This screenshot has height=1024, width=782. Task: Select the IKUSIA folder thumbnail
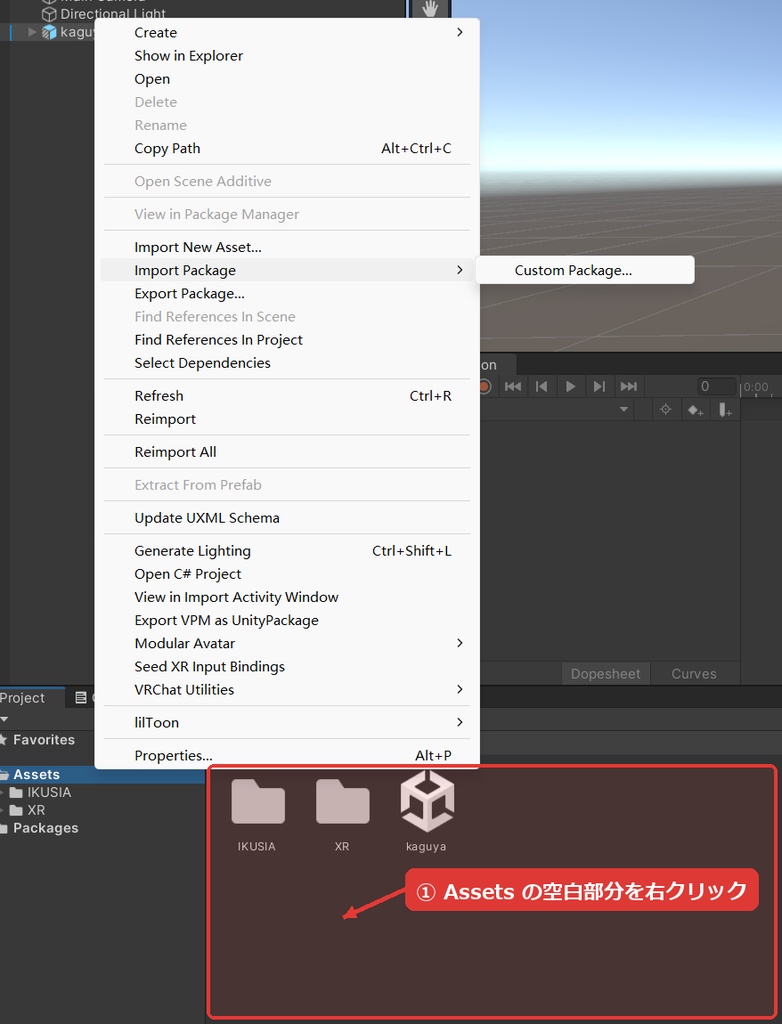[x=257, y=801]
